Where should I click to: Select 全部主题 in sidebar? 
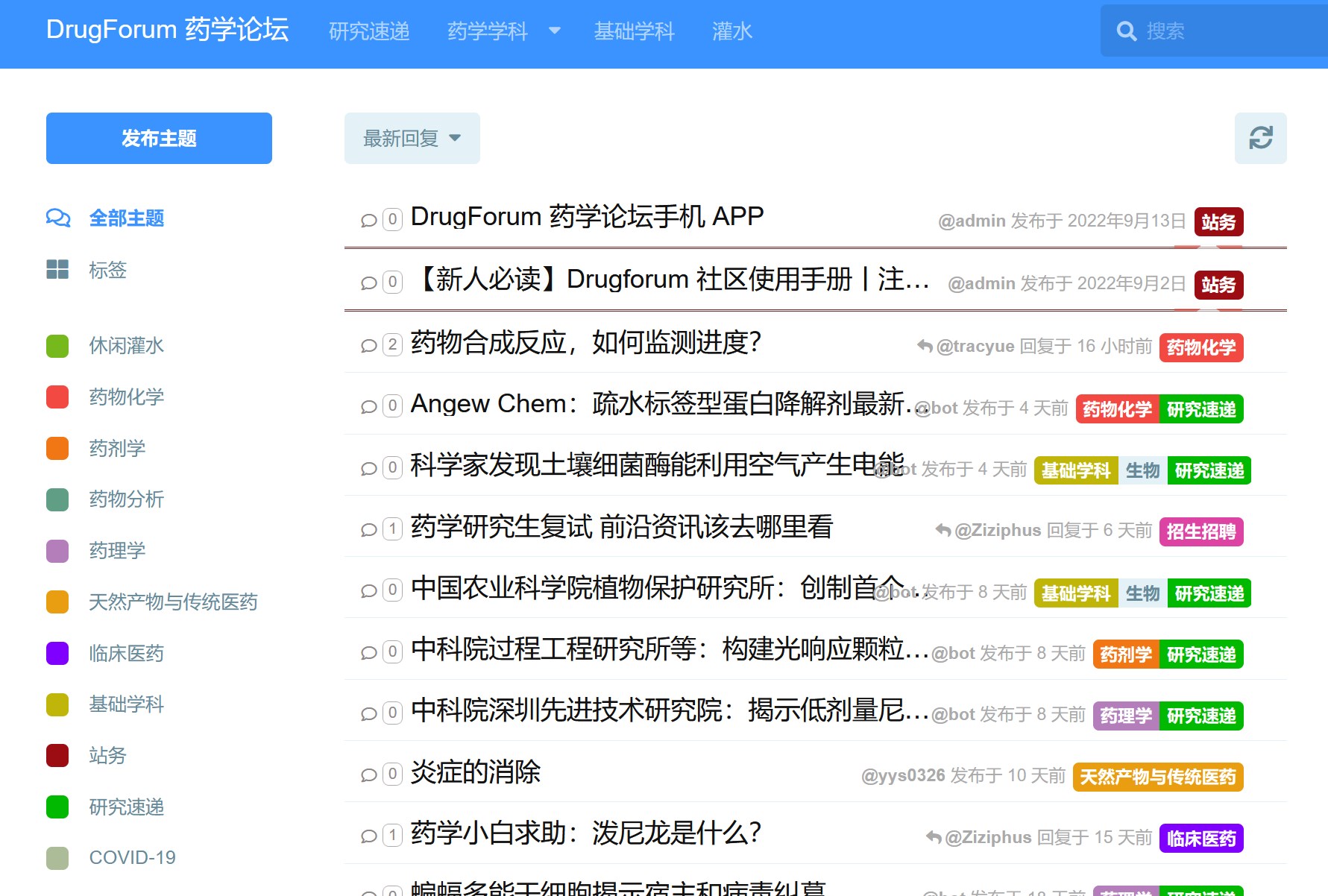pos(127,218)
